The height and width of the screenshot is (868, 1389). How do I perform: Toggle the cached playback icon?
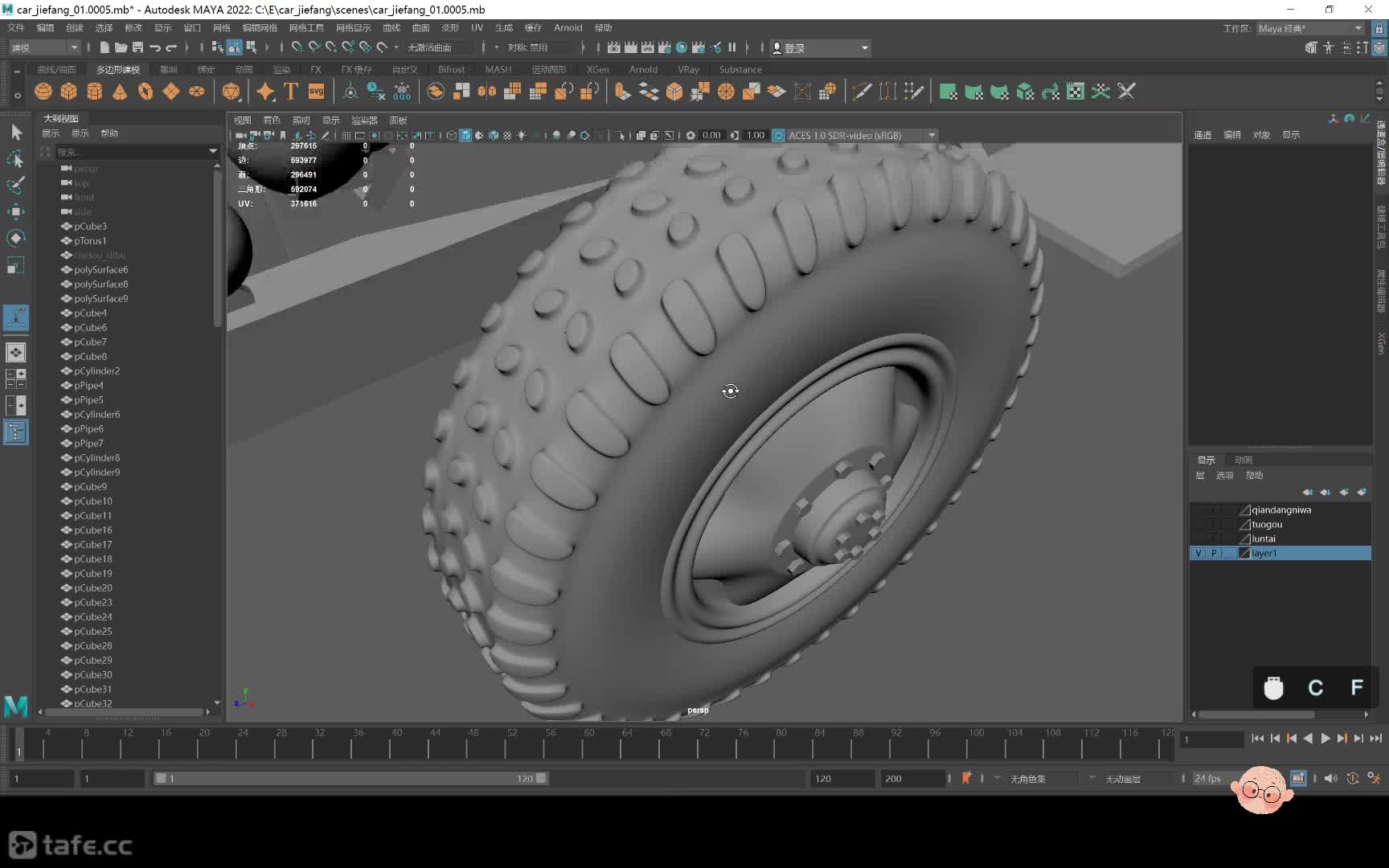1298,778
